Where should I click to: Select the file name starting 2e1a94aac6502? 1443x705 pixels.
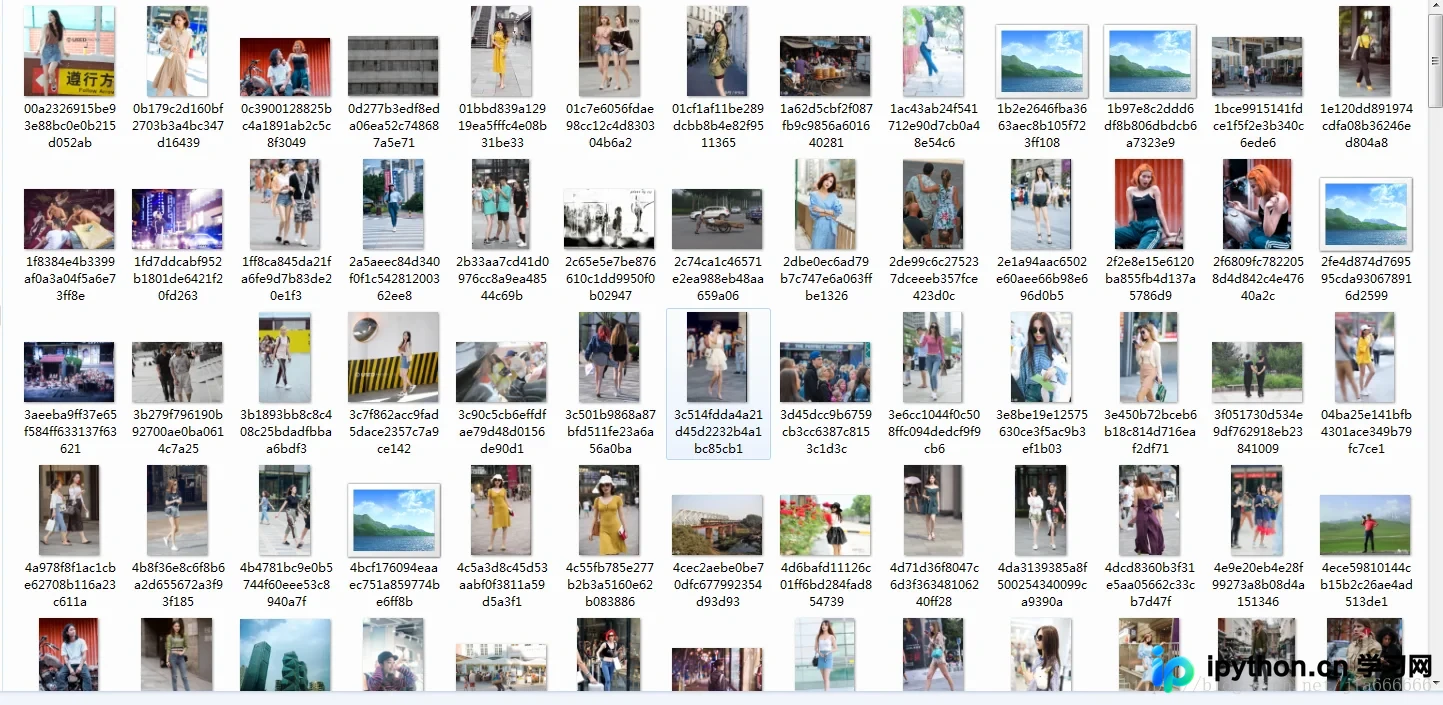click(x=1041, y=279)
